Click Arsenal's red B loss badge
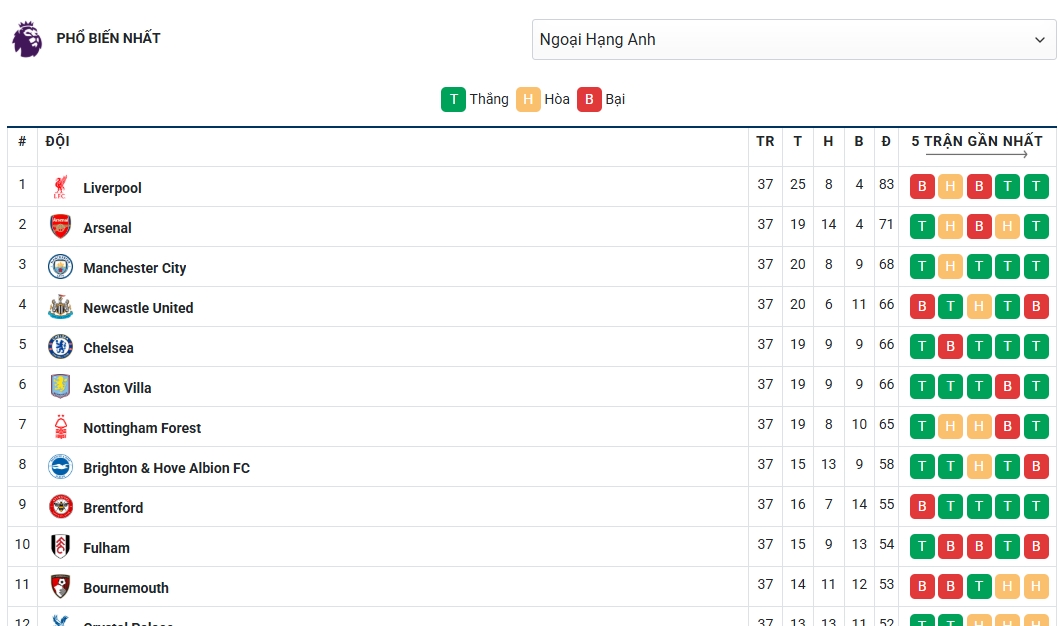The height and width of the screenshot is (626, 1058). pyautogui.click(x=979, y=226)
